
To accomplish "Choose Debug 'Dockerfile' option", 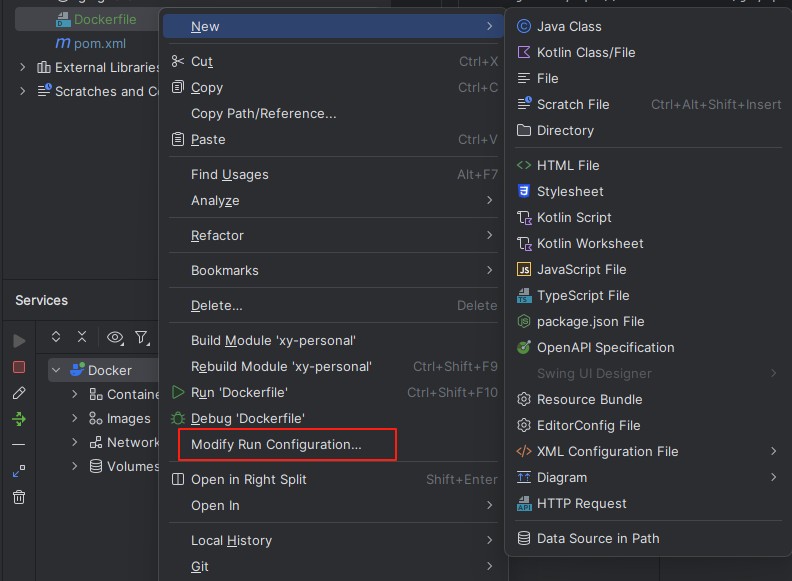I will (x=247, y=418).
